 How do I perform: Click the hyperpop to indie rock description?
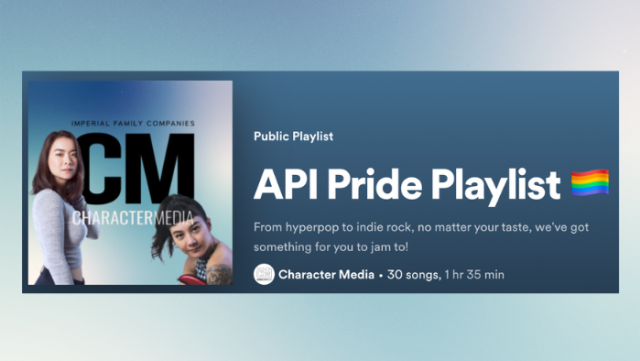[421, 237]
